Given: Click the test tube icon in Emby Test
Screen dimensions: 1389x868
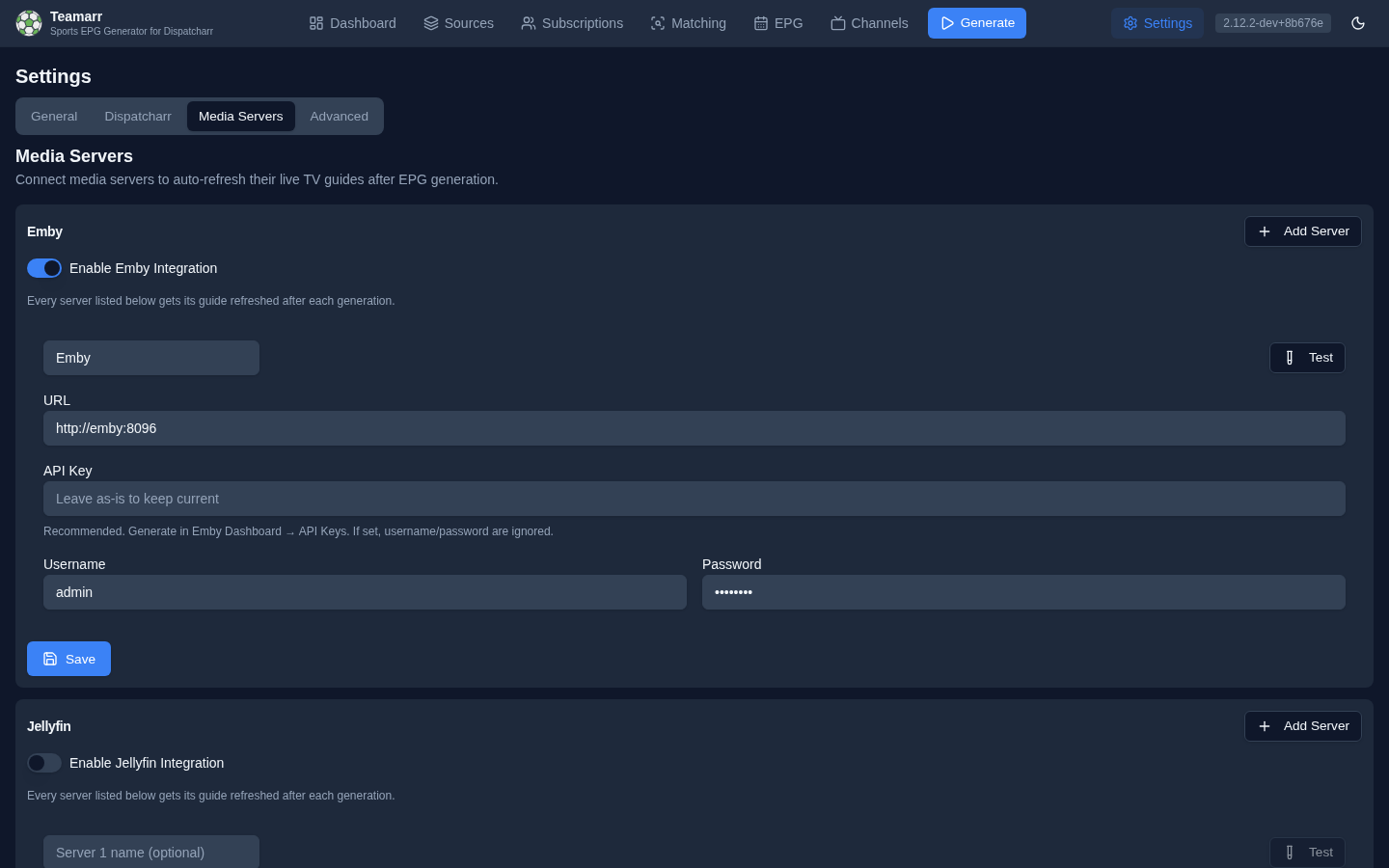Looking at the screenshot, I should tap(1290, 358).
